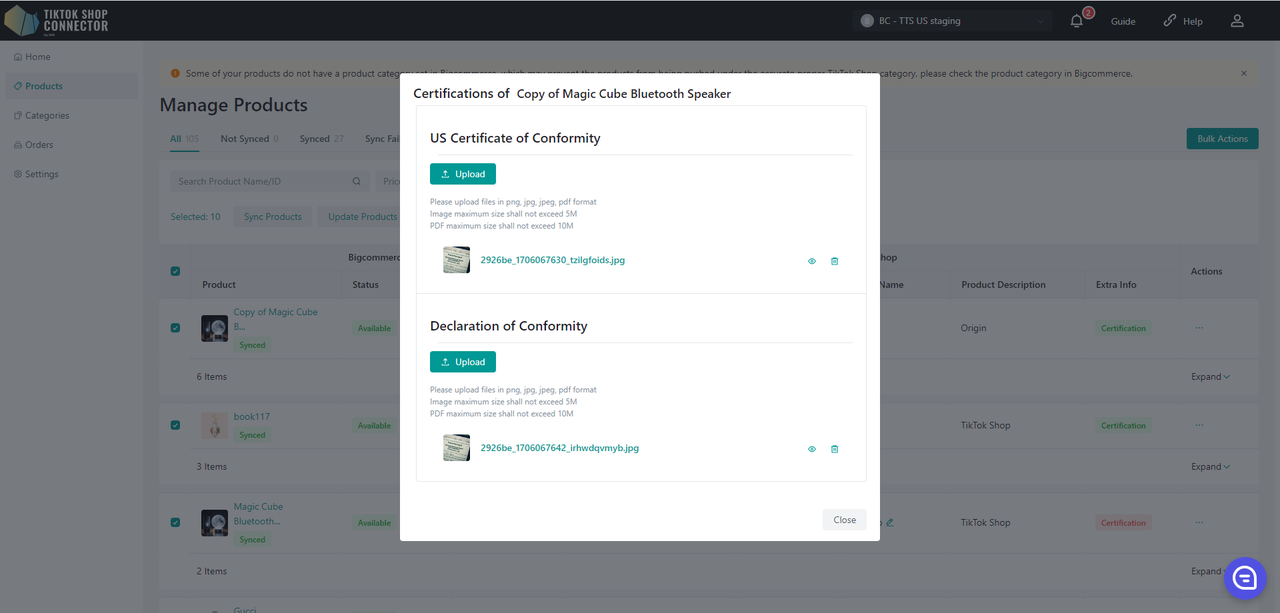Click the edit pencil icon beside Close
This screenshot has height=613, width=1280.
pos(890,522)
